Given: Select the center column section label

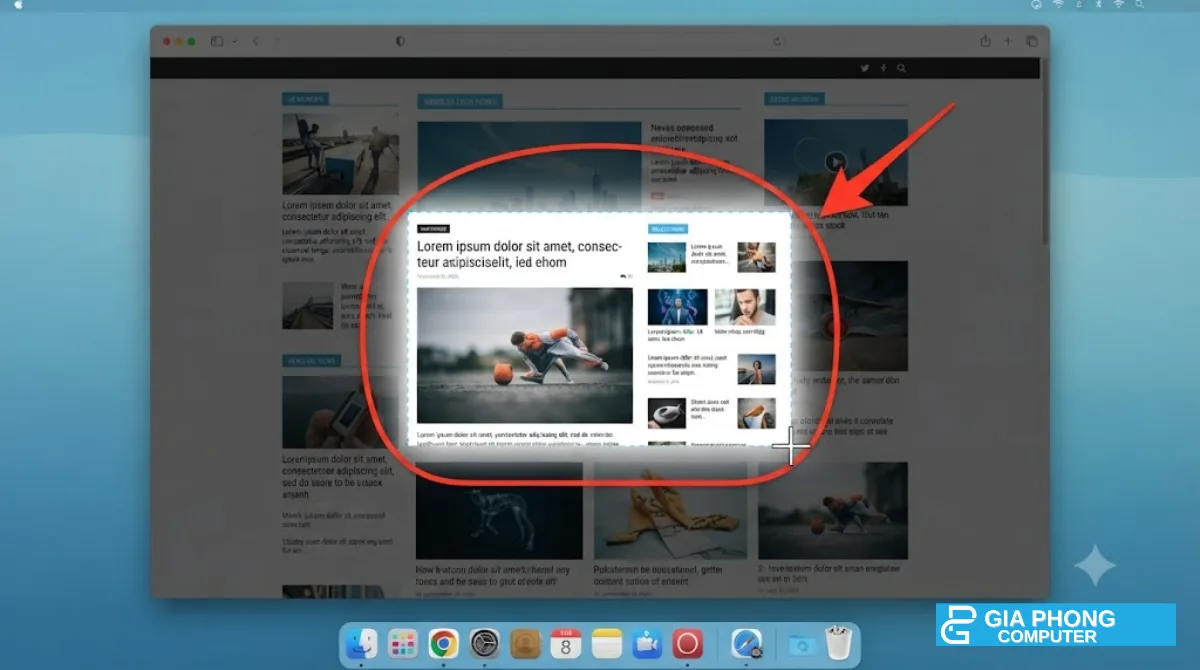Looking at the screenshot, I should [x=460, y=101].
